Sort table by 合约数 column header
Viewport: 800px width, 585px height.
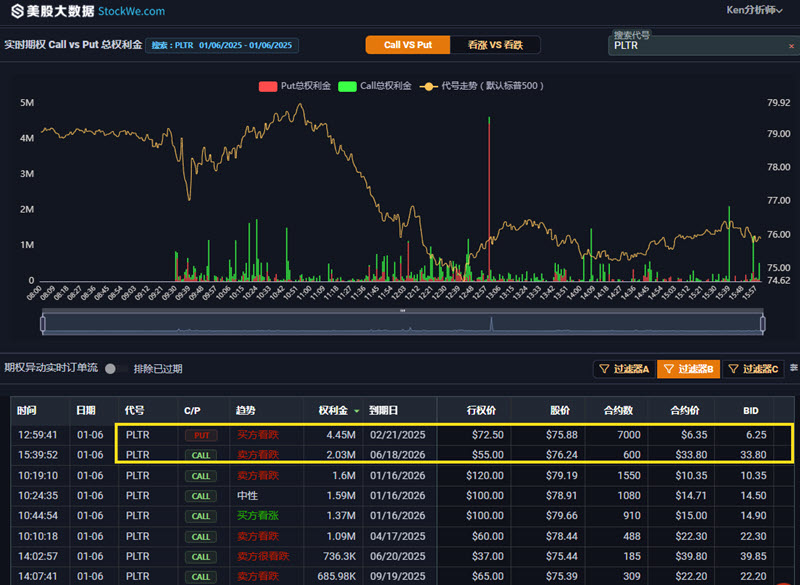click(x=618, y=411)
